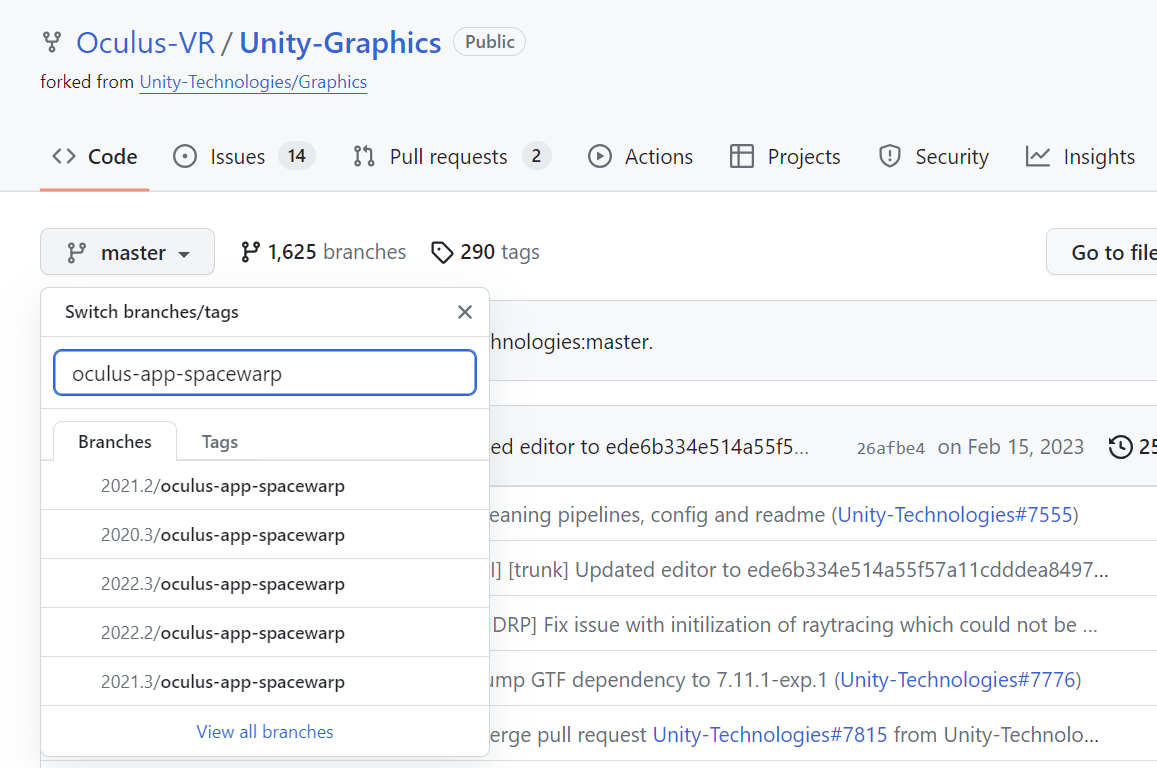
Task: Choose the 2020.3/oculus-app-spacewarp branch
Action: click(222, 535)
